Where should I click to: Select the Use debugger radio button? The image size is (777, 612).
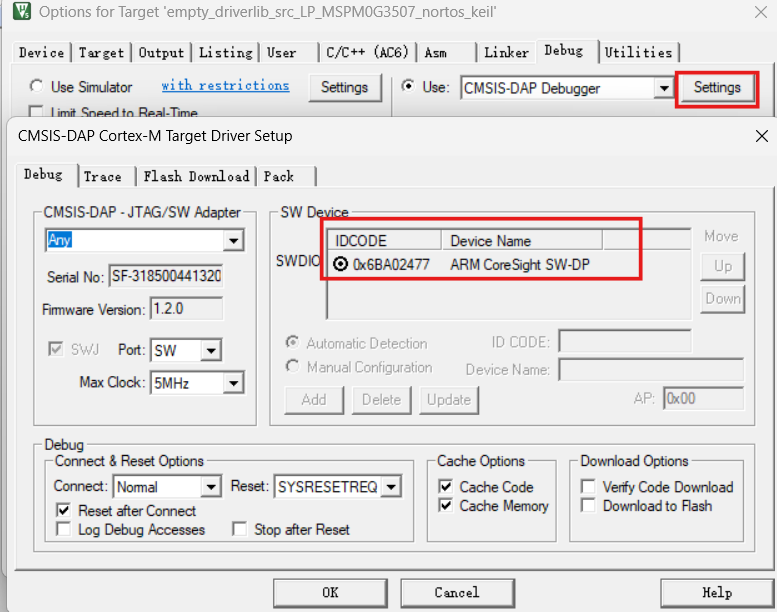(408, 86)
